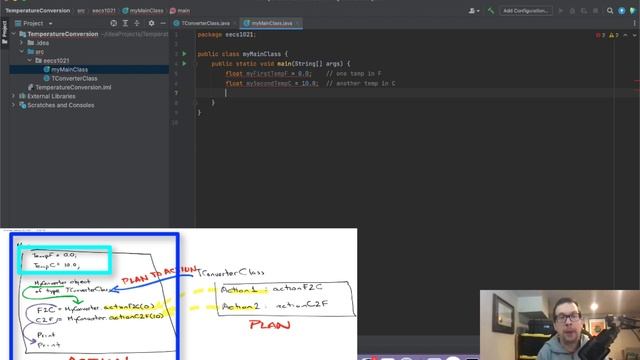Click src breadcrumb in navigation bar
640x360 pixels.
point(81,11)
